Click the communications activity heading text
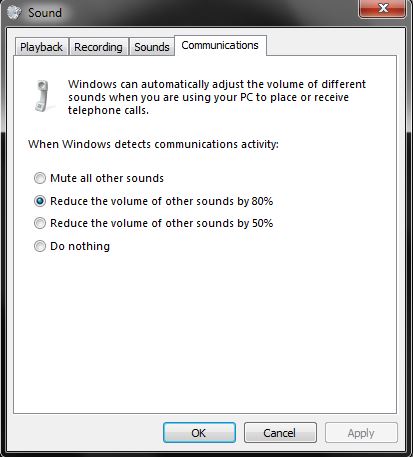The height and width of the screenshot is (457, 413). tap(153, 144)
